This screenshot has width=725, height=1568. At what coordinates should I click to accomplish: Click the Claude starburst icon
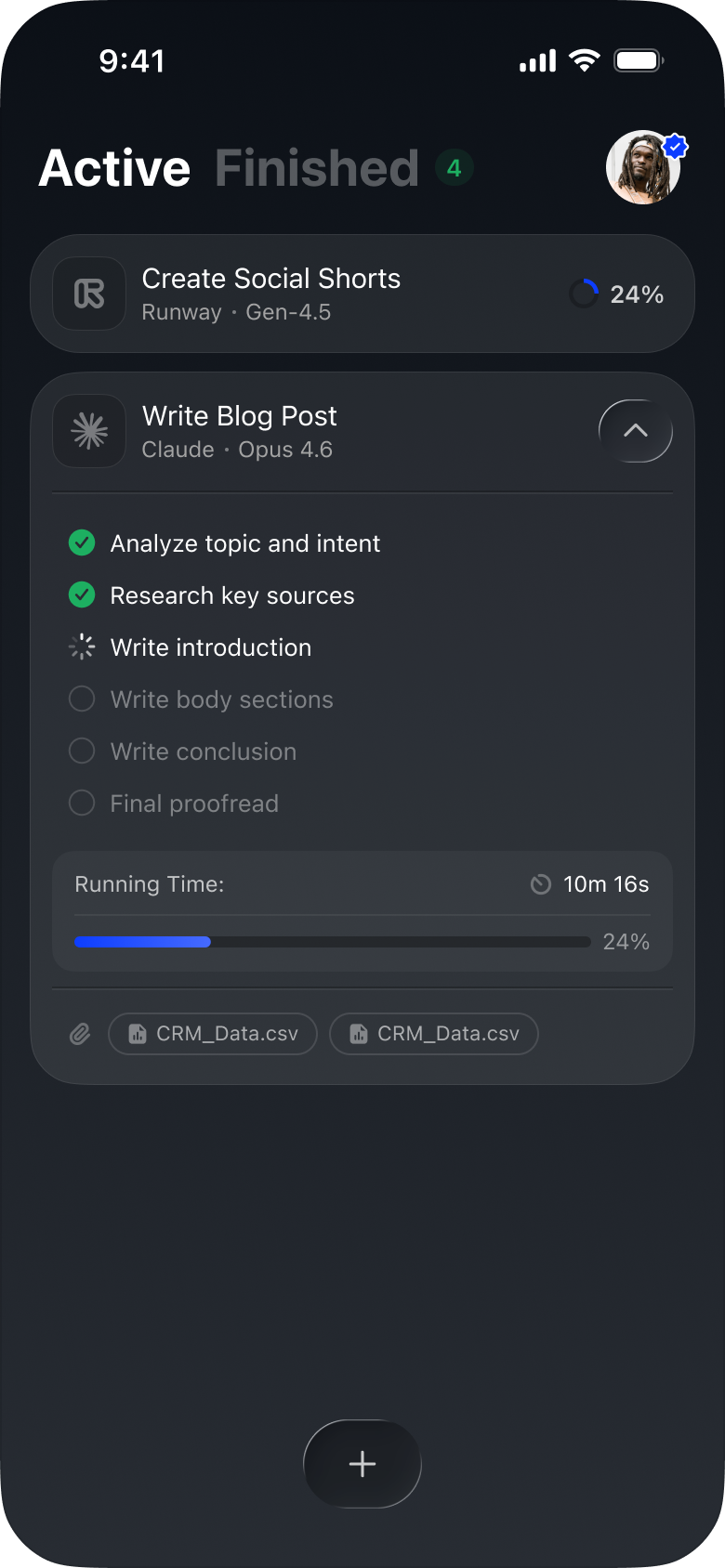(89, 431)
